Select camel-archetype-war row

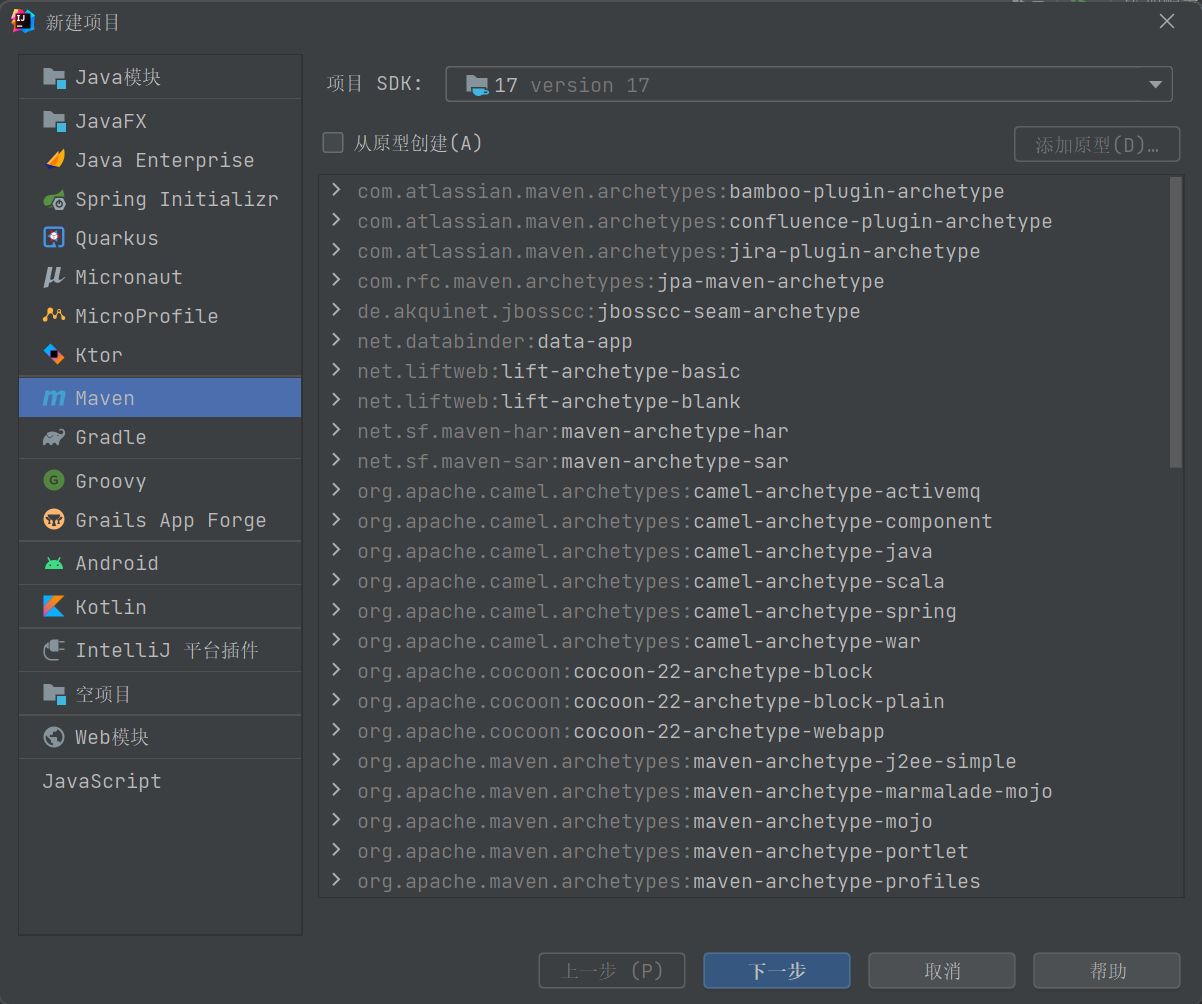pyautogui.click(x=744, y=641)
